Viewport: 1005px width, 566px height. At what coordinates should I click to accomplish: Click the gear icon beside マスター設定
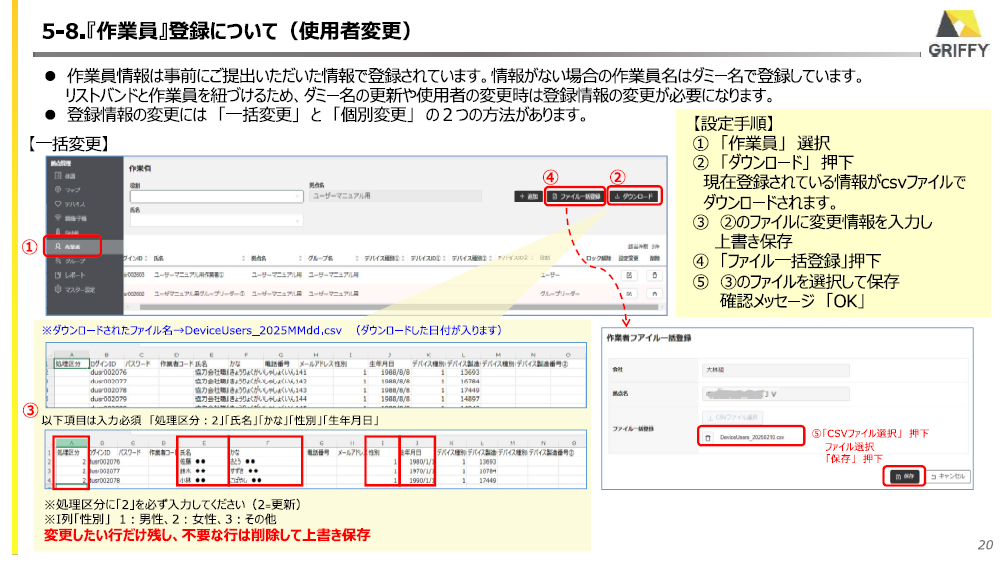(58, 289)
